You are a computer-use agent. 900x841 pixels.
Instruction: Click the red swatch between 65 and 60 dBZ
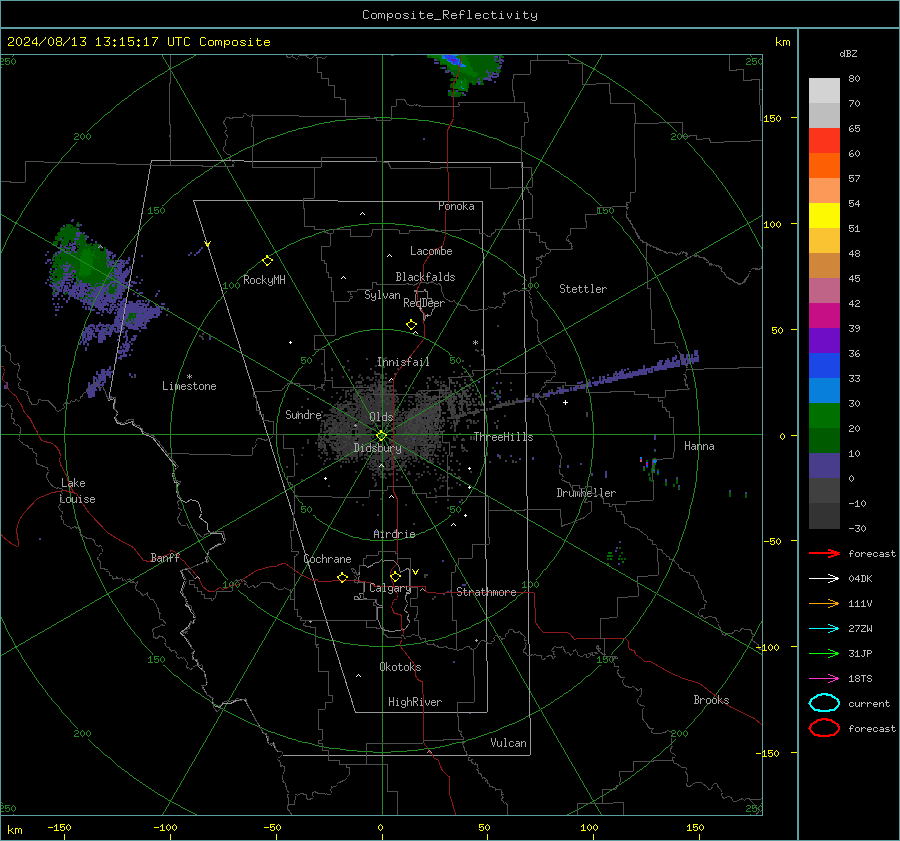tap(824, 141)
